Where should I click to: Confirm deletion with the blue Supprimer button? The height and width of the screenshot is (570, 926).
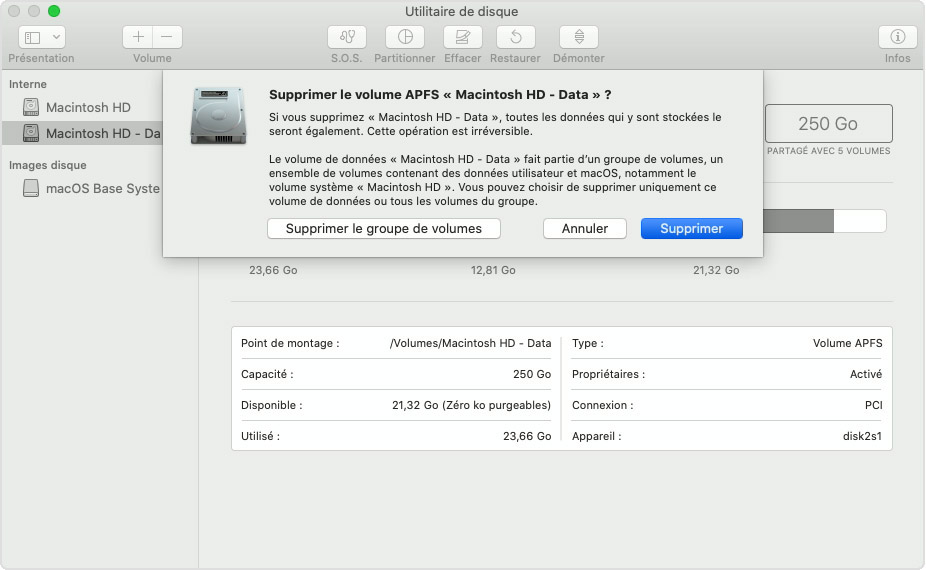[x=692, y=229]
